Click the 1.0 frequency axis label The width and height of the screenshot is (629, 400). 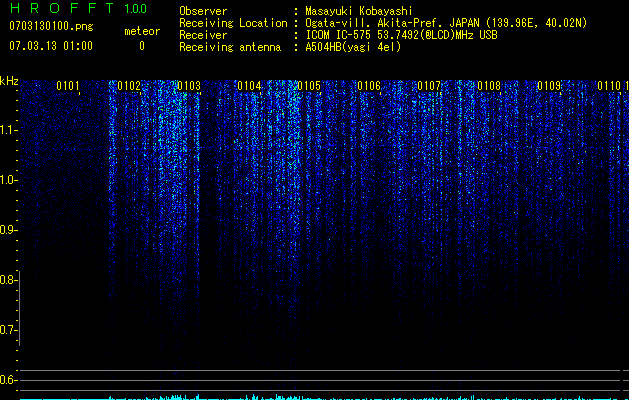click(x=8, y=180)
